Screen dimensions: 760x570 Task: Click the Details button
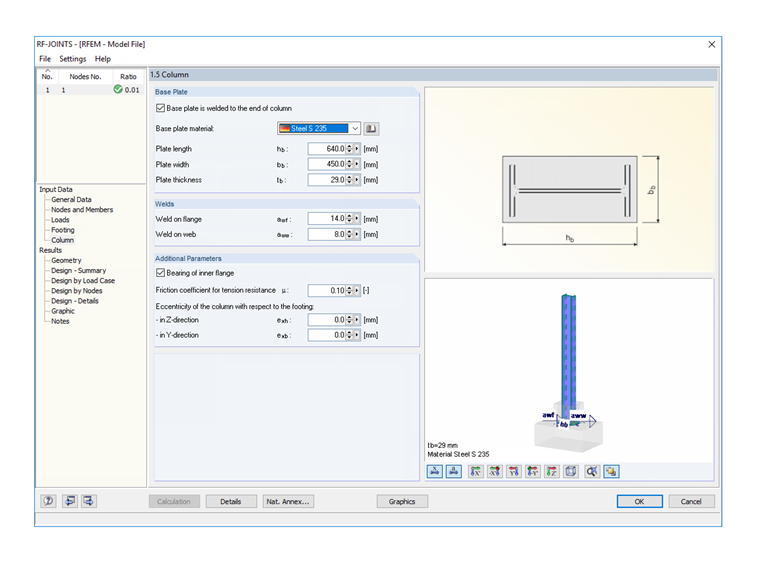(231, 501)
